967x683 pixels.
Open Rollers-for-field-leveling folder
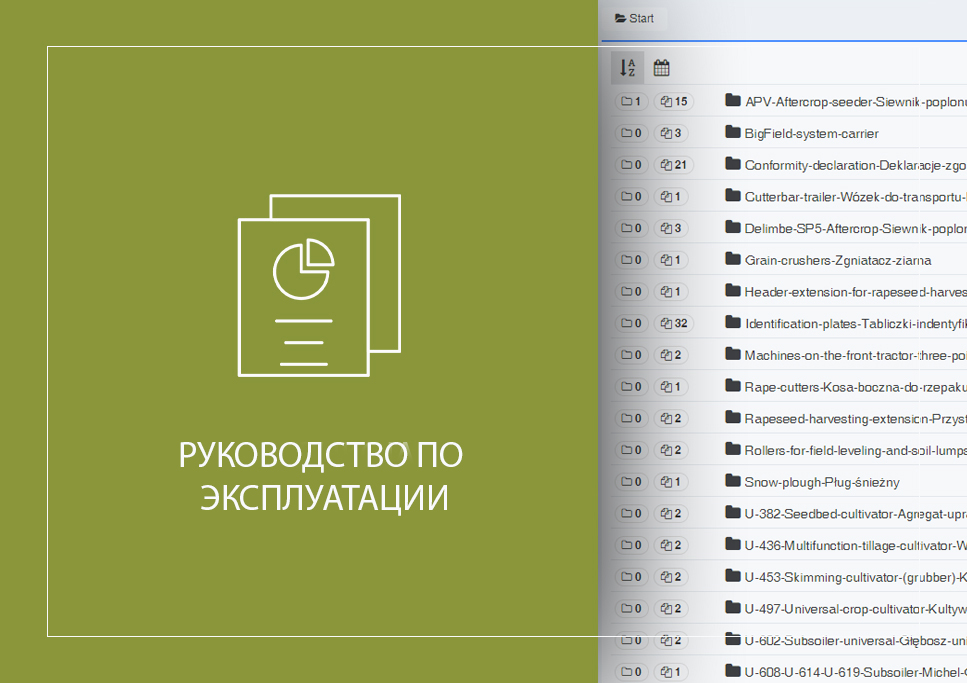855,450
